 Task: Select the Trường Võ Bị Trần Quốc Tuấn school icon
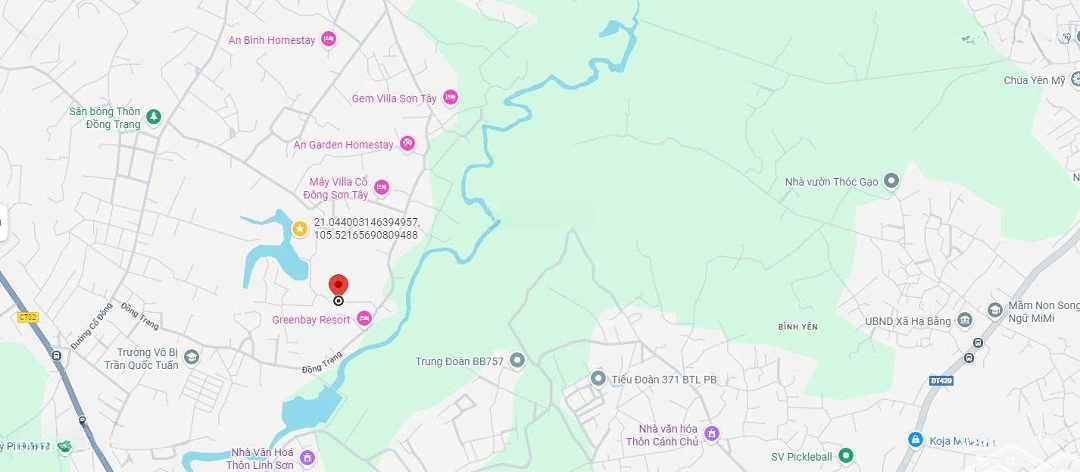(x=191, y=356)
